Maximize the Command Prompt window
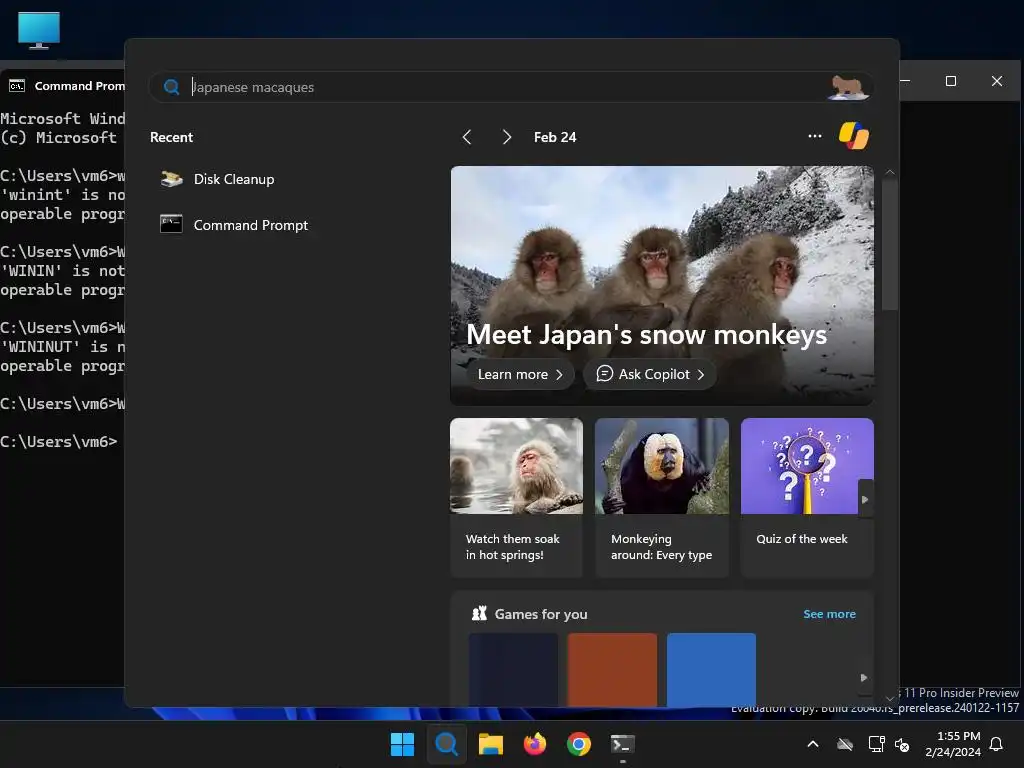The height and width of the screenshot is (768, 1024). 951,81
